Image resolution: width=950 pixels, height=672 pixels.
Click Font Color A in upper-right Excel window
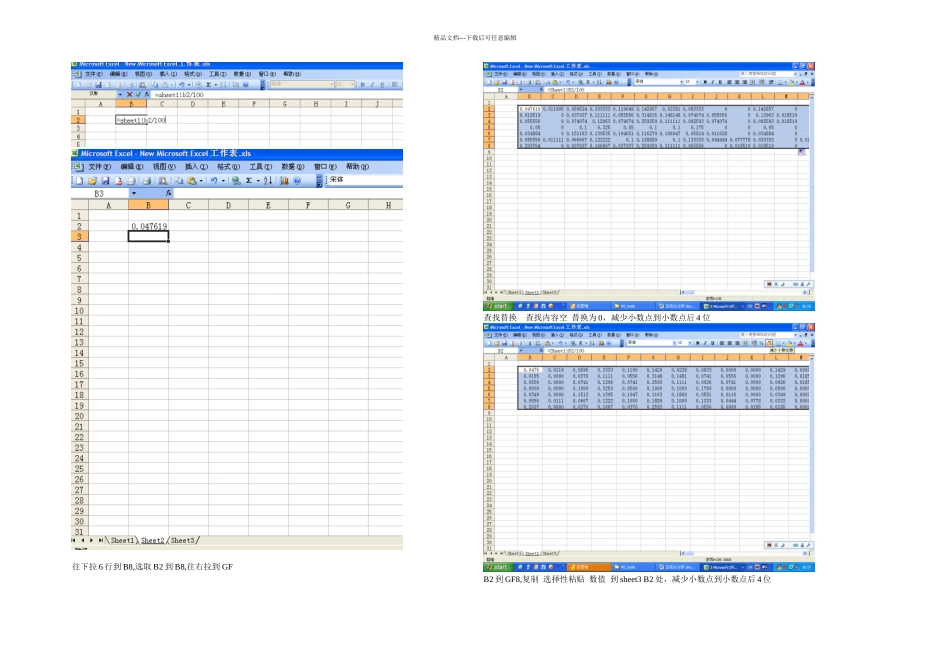[802, 82]
